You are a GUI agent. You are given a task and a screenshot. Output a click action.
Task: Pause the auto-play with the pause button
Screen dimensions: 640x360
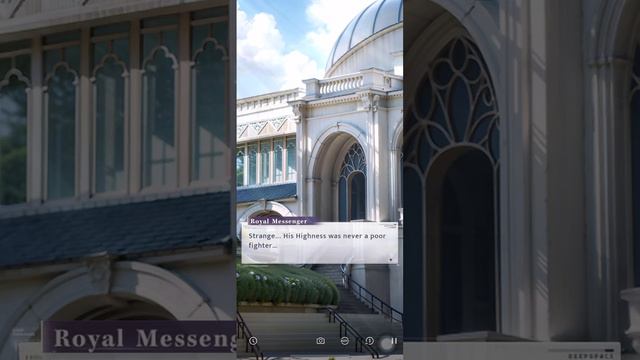[x=394, y=340]
